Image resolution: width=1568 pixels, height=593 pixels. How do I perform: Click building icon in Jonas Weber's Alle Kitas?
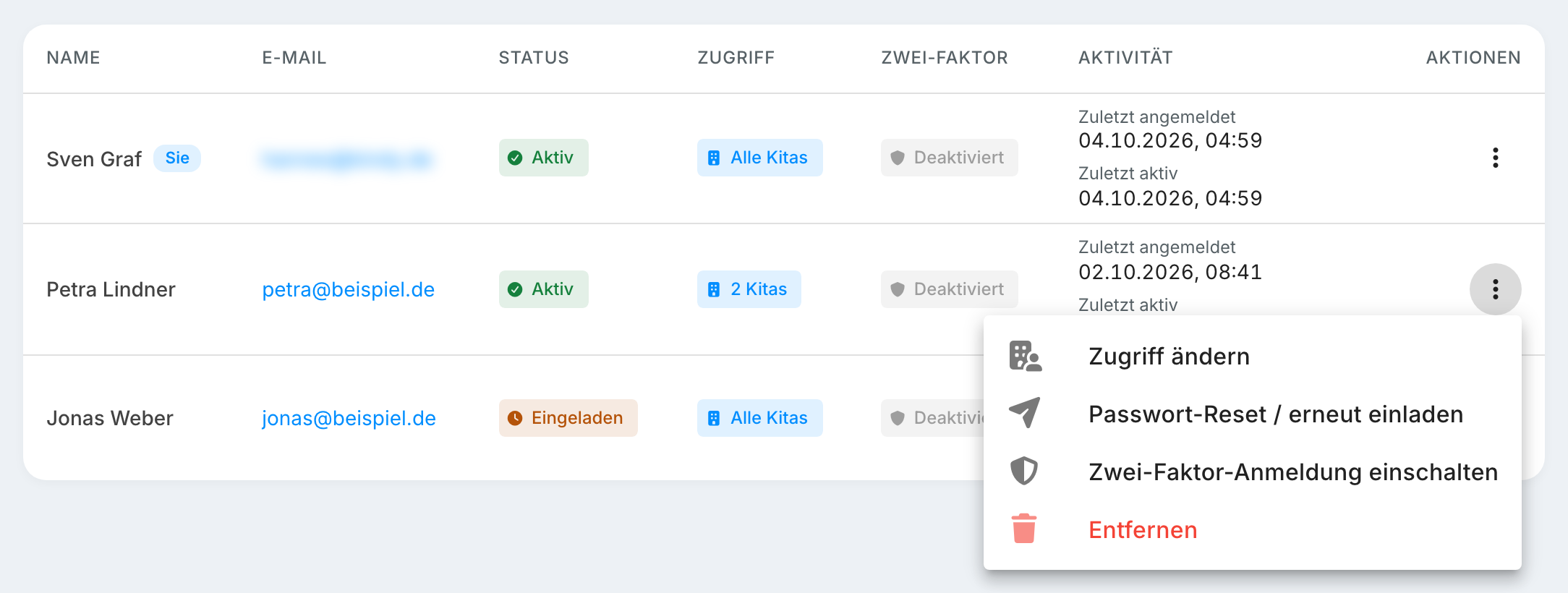click(x=714, y=418)
